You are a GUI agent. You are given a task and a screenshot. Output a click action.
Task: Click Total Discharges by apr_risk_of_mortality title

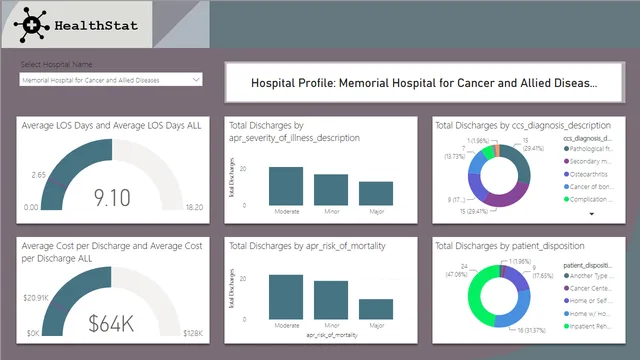pos(307,246)
